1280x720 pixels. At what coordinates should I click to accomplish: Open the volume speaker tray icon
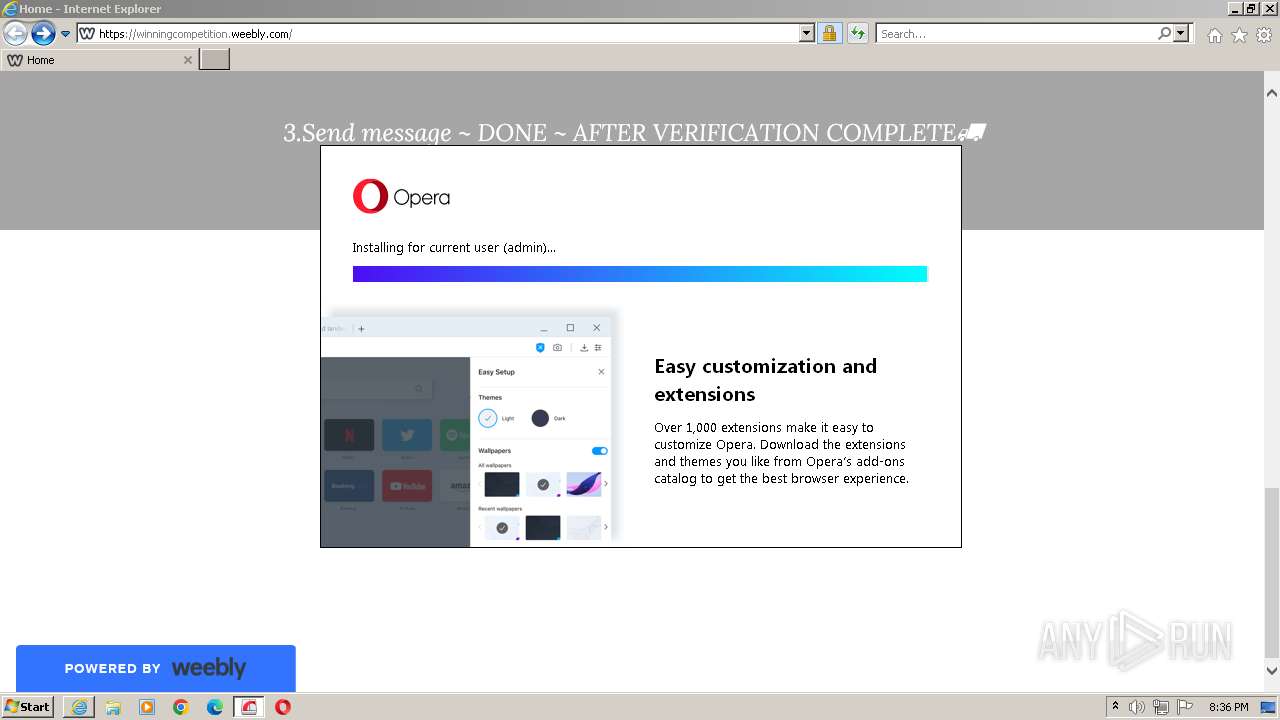coord(1138,707)
